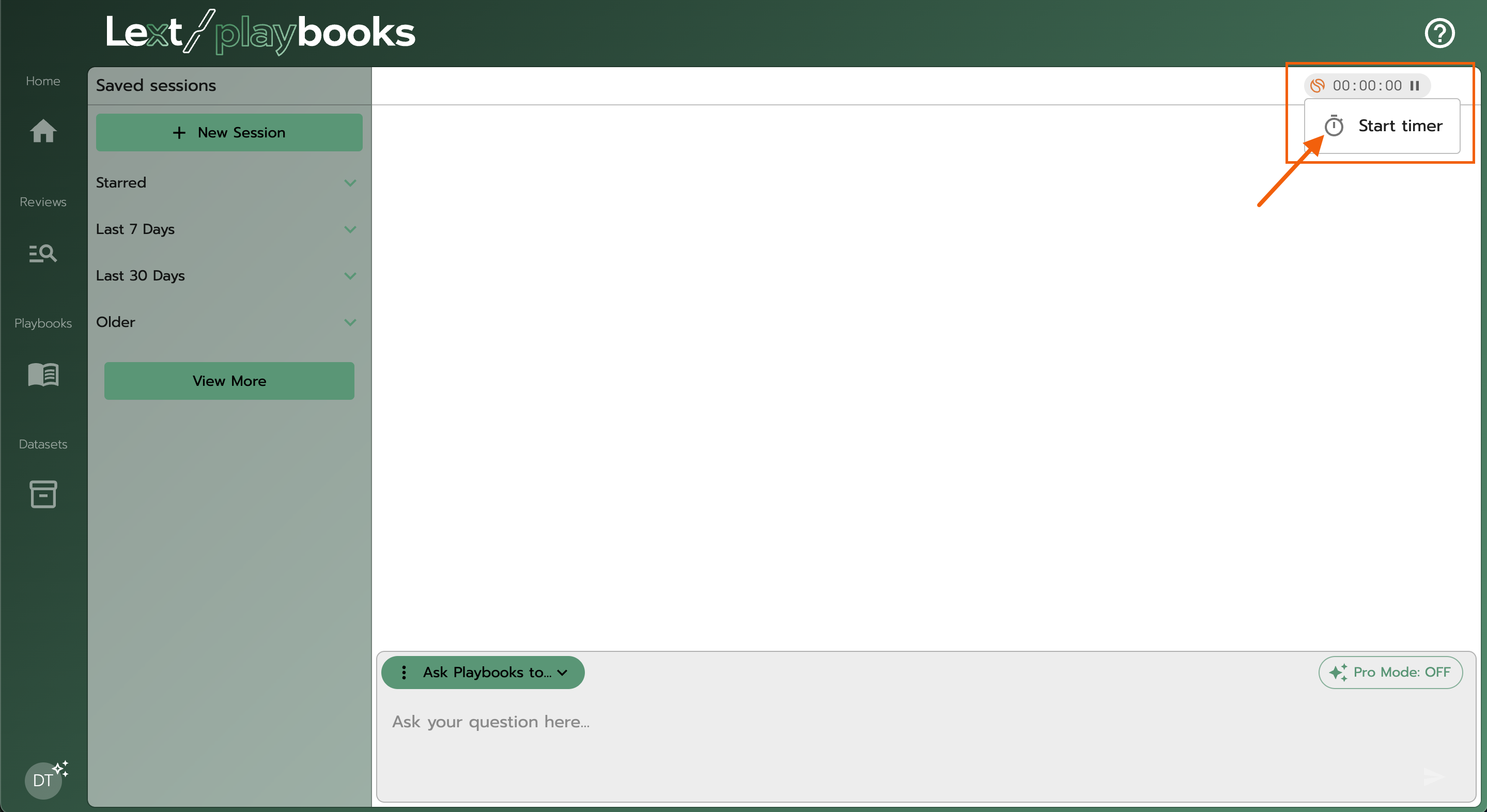
Task: Click New Session button
Action: point(229,132)
